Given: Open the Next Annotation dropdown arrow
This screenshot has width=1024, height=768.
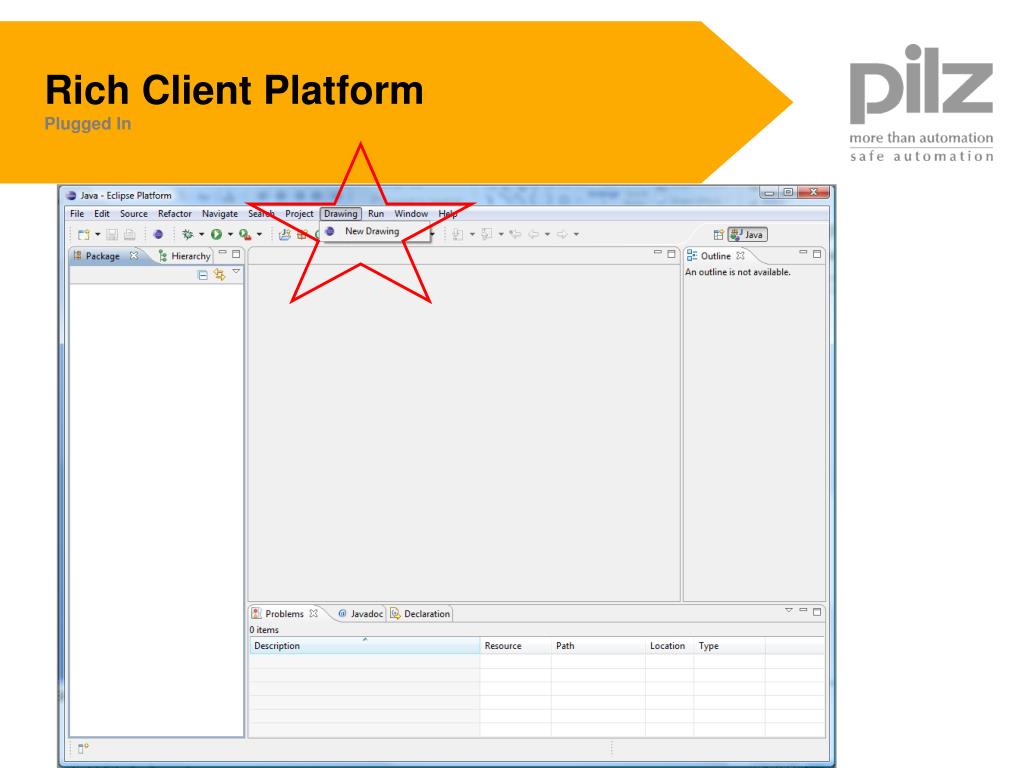Looking at the screenshot, I should pyautogui.click(x=472, y=234).
